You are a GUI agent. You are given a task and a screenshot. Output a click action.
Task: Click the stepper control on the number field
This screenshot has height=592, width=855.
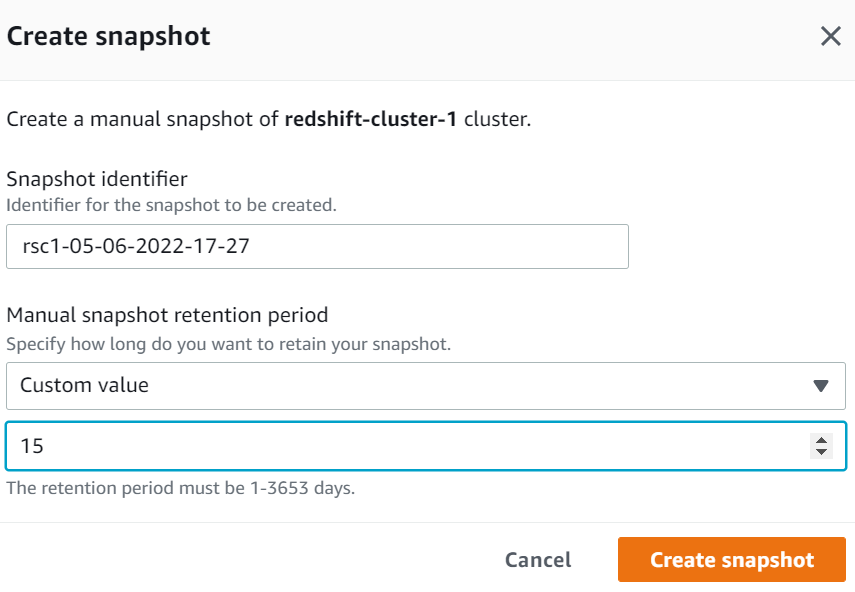coord(822,446)
